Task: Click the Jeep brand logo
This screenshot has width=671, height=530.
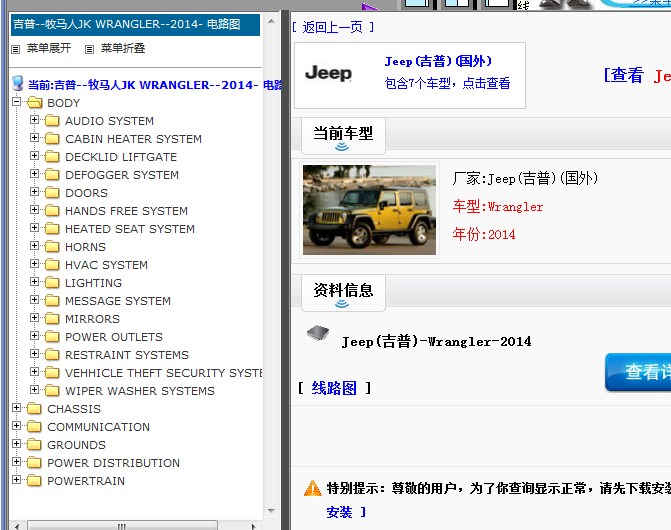Action: coord(328,73)
